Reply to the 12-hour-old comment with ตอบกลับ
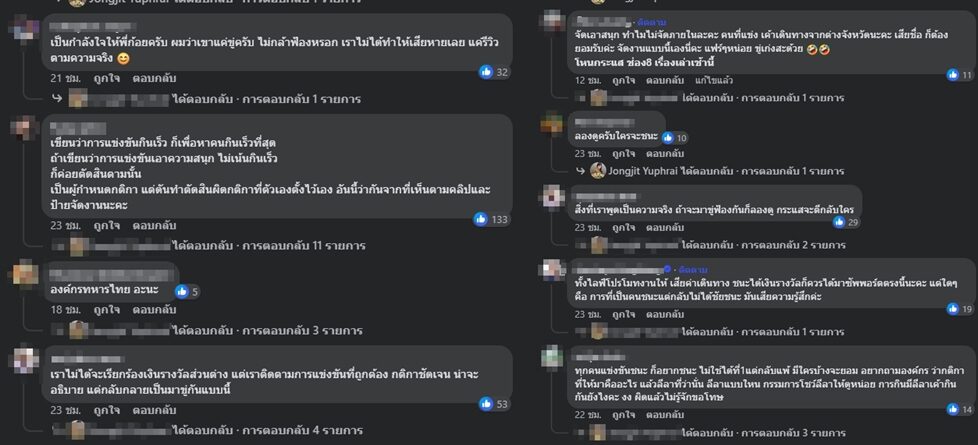Image resolution: width=978 pixels, height=445 pixels. coord(665,81)
